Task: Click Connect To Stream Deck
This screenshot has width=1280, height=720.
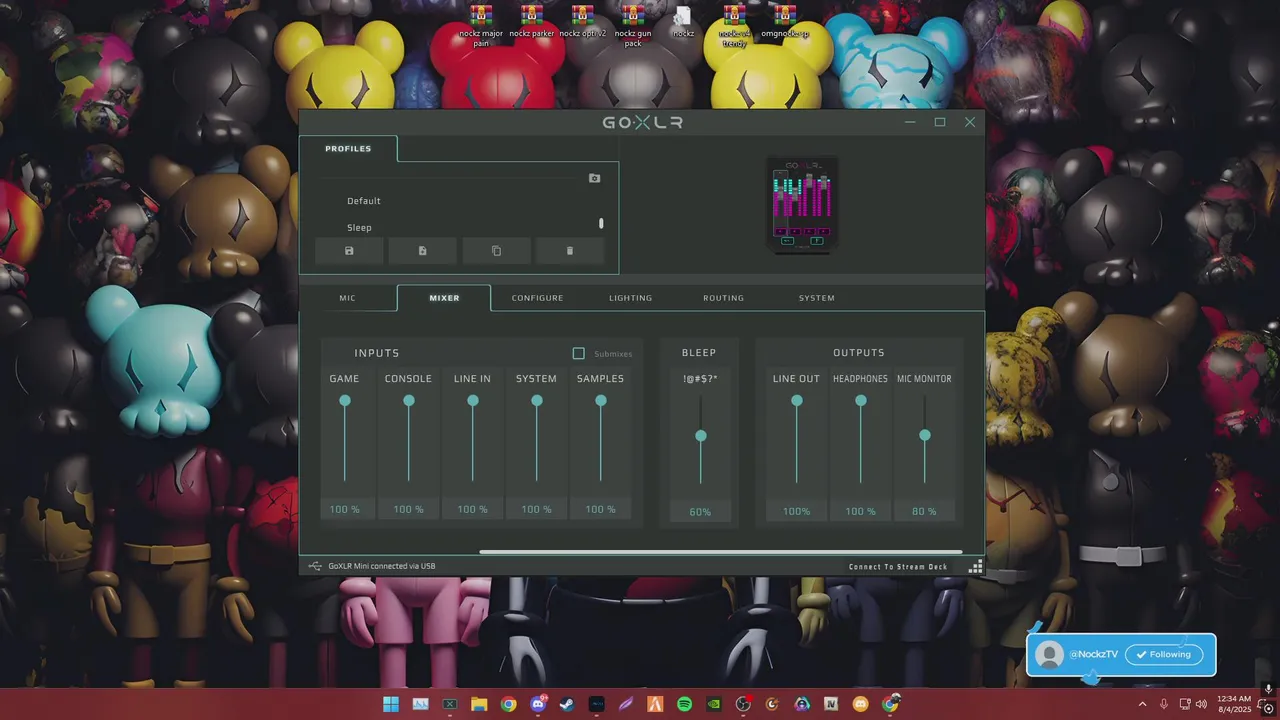Action: click(898, 567)
